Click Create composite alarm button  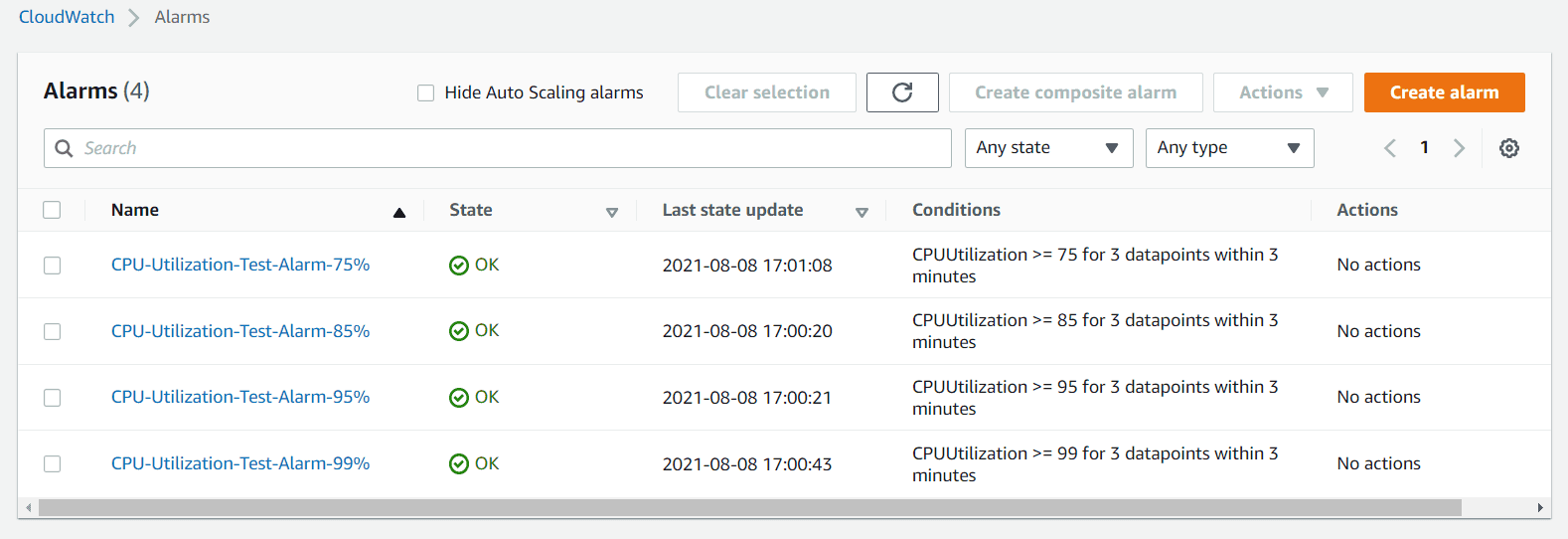pyautogui.click(x=1075, y=92)
